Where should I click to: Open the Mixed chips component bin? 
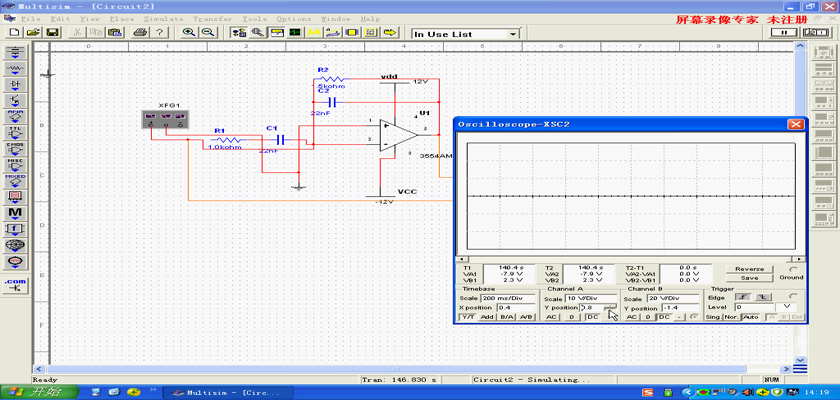(x=16, y=181)
